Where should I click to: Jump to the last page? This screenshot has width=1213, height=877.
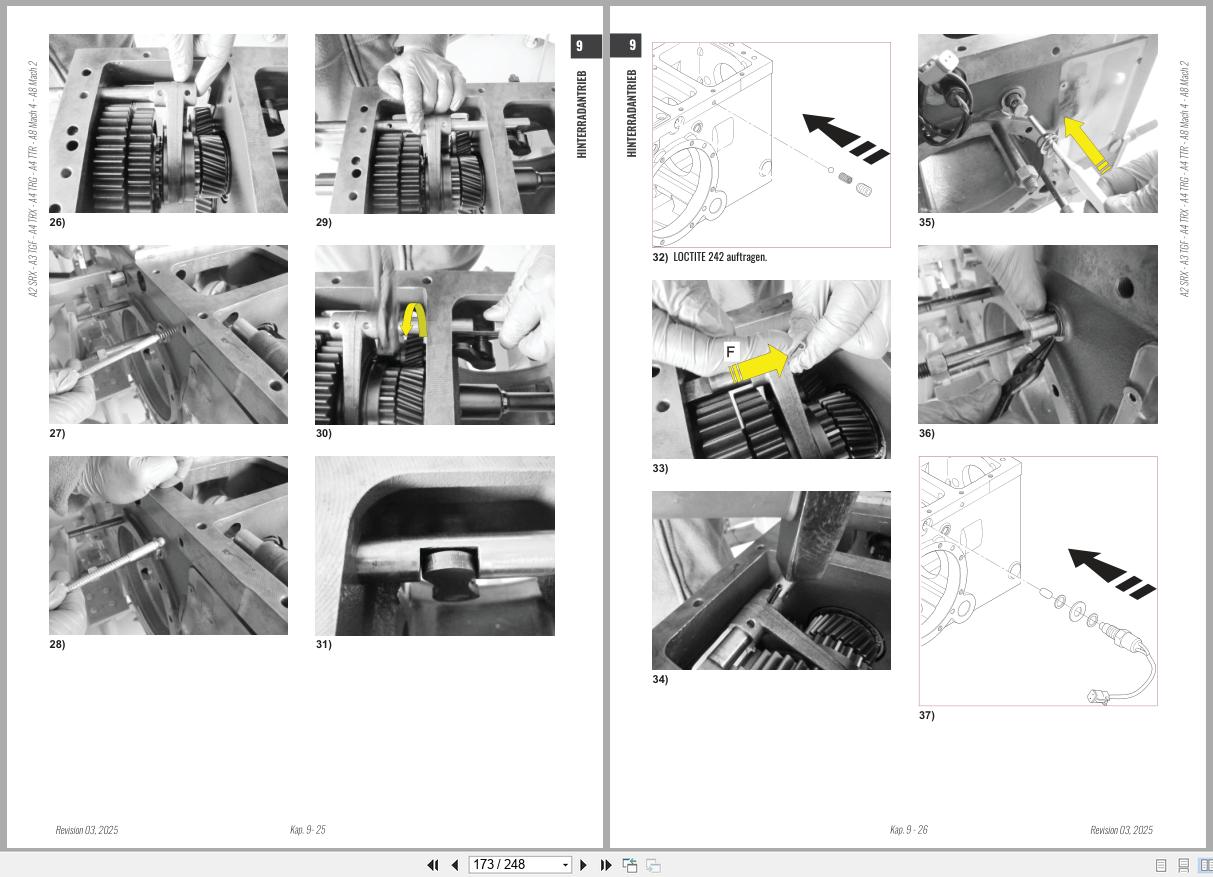pos(606,865)
